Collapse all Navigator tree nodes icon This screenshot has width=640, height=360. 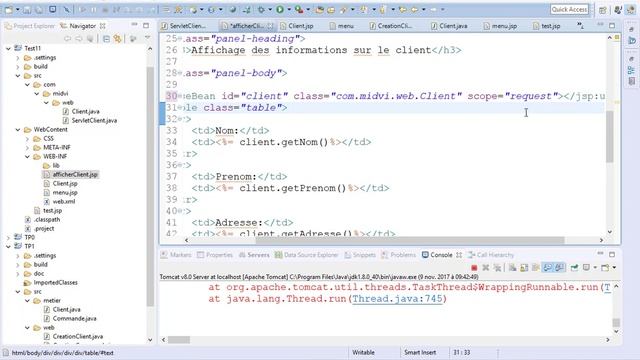[106, 39]
